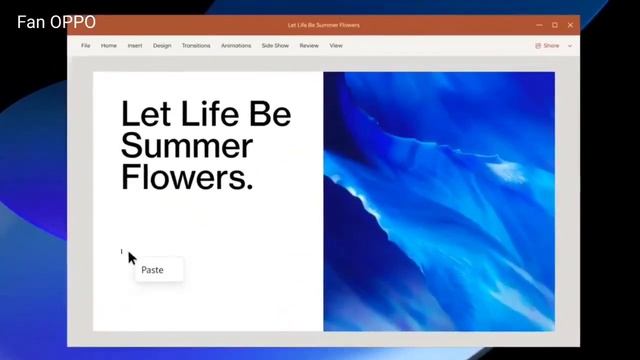Switch to the Review tab

(309, 46)
